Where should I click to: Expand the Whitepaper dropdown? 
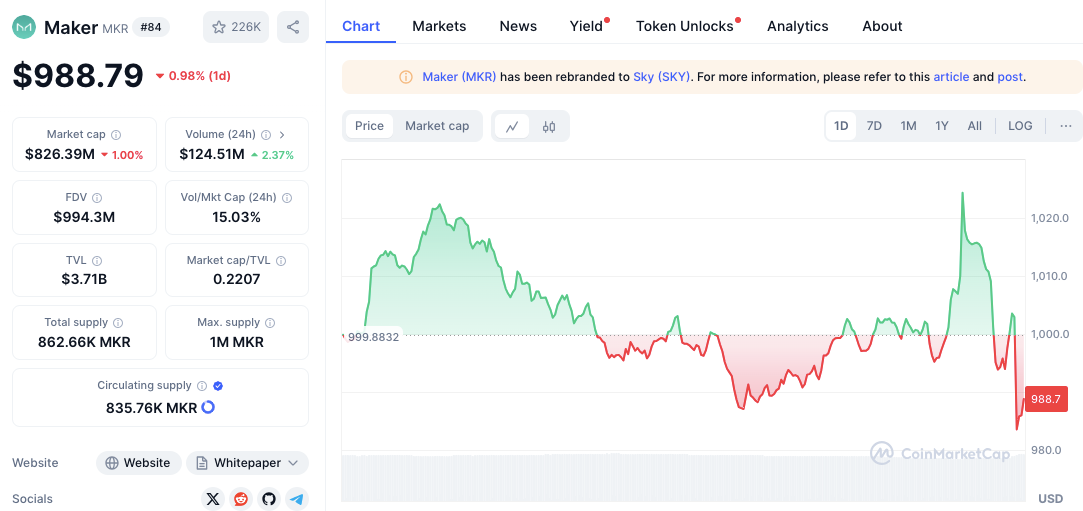click(x=247, y=463)
